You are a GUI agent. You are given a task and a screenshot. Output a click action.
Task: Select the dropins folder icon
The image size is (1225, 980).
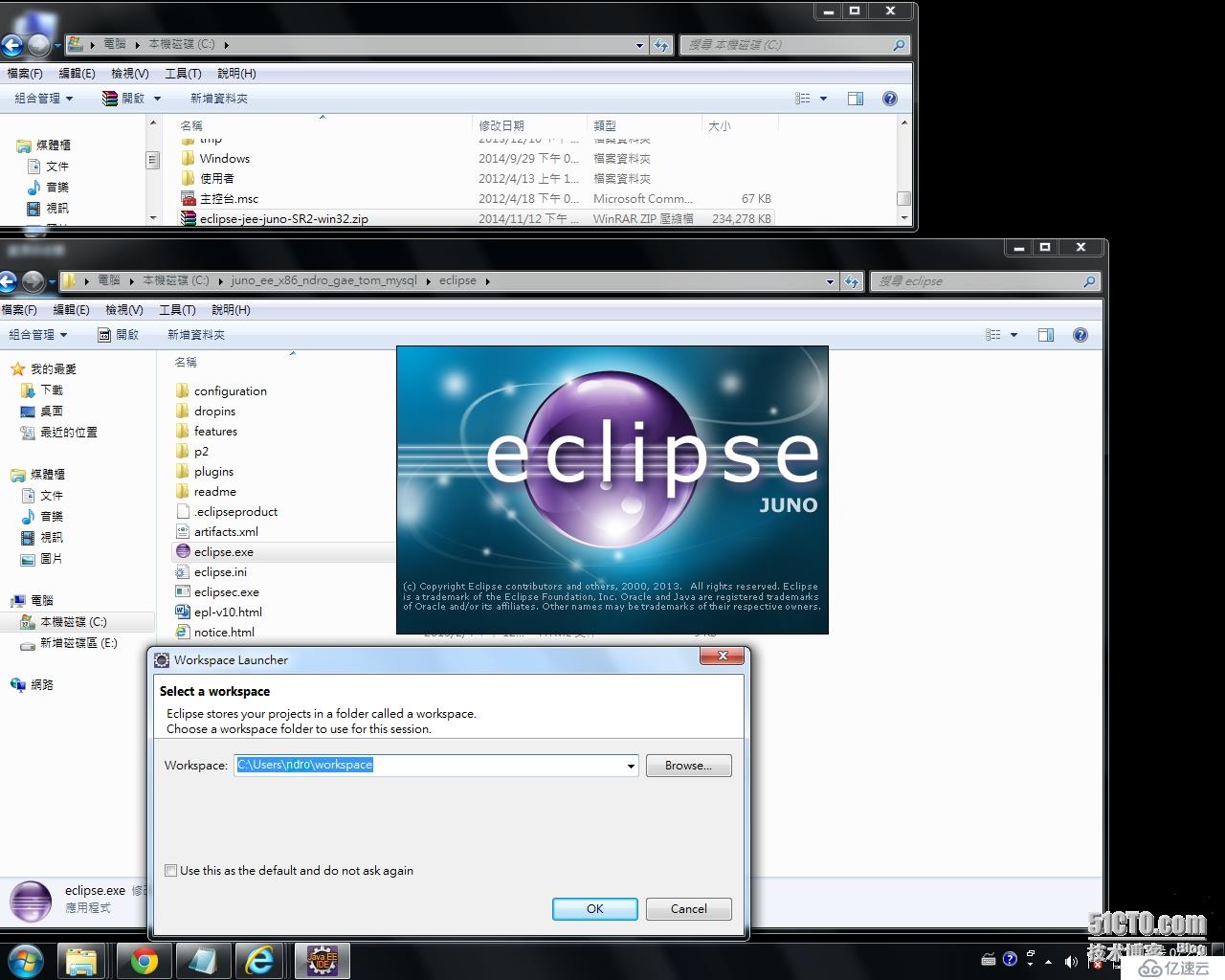tap(183, 412)
